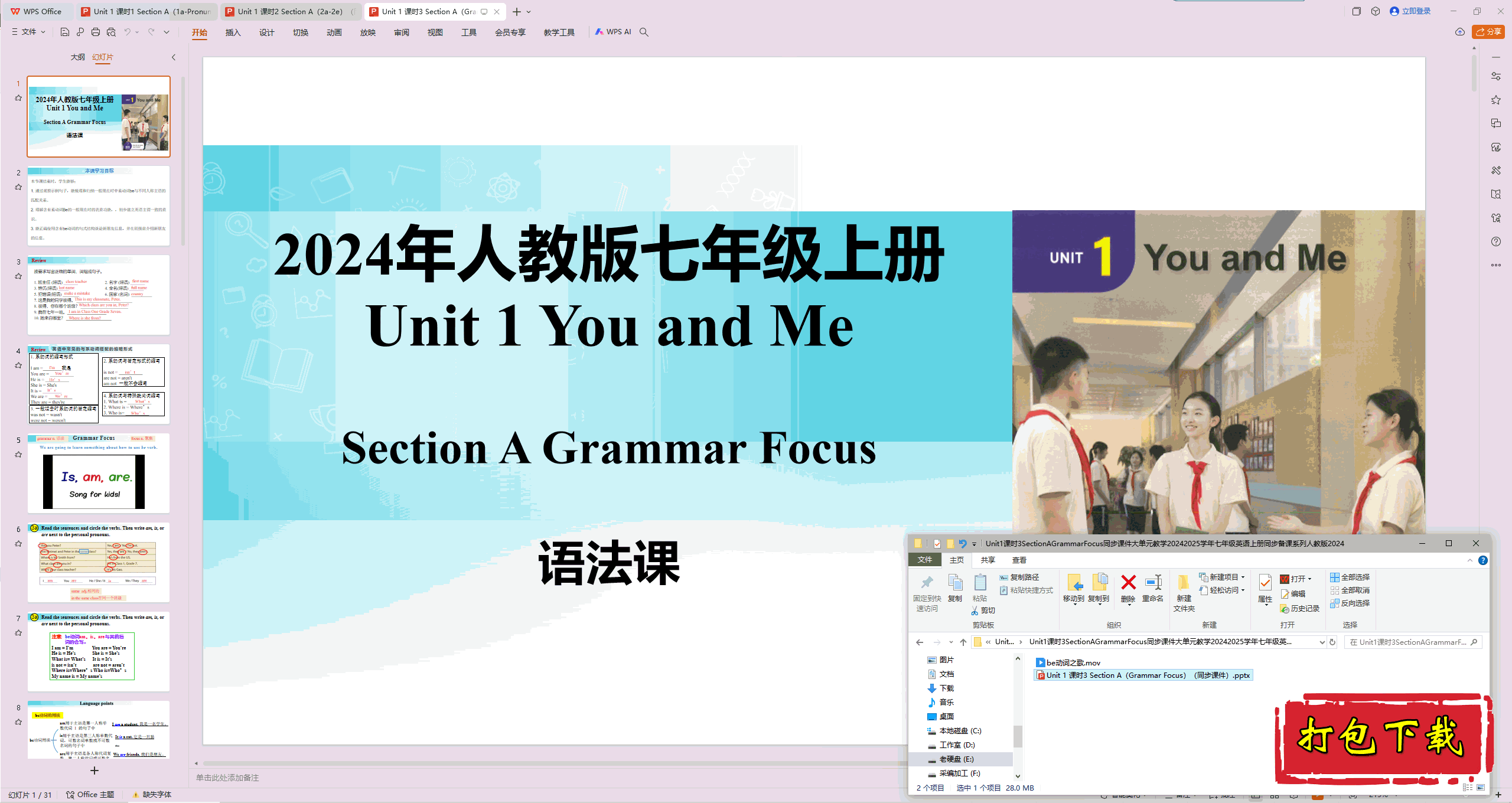Toggle favorite star on slide 4 thumbnail
This screenshot has height=803, width=1512.
tap(18, 365)
